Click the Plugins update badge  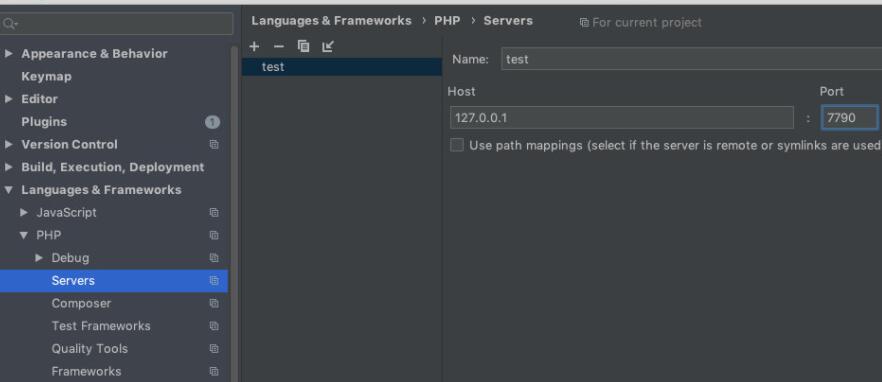coord(212,122)
